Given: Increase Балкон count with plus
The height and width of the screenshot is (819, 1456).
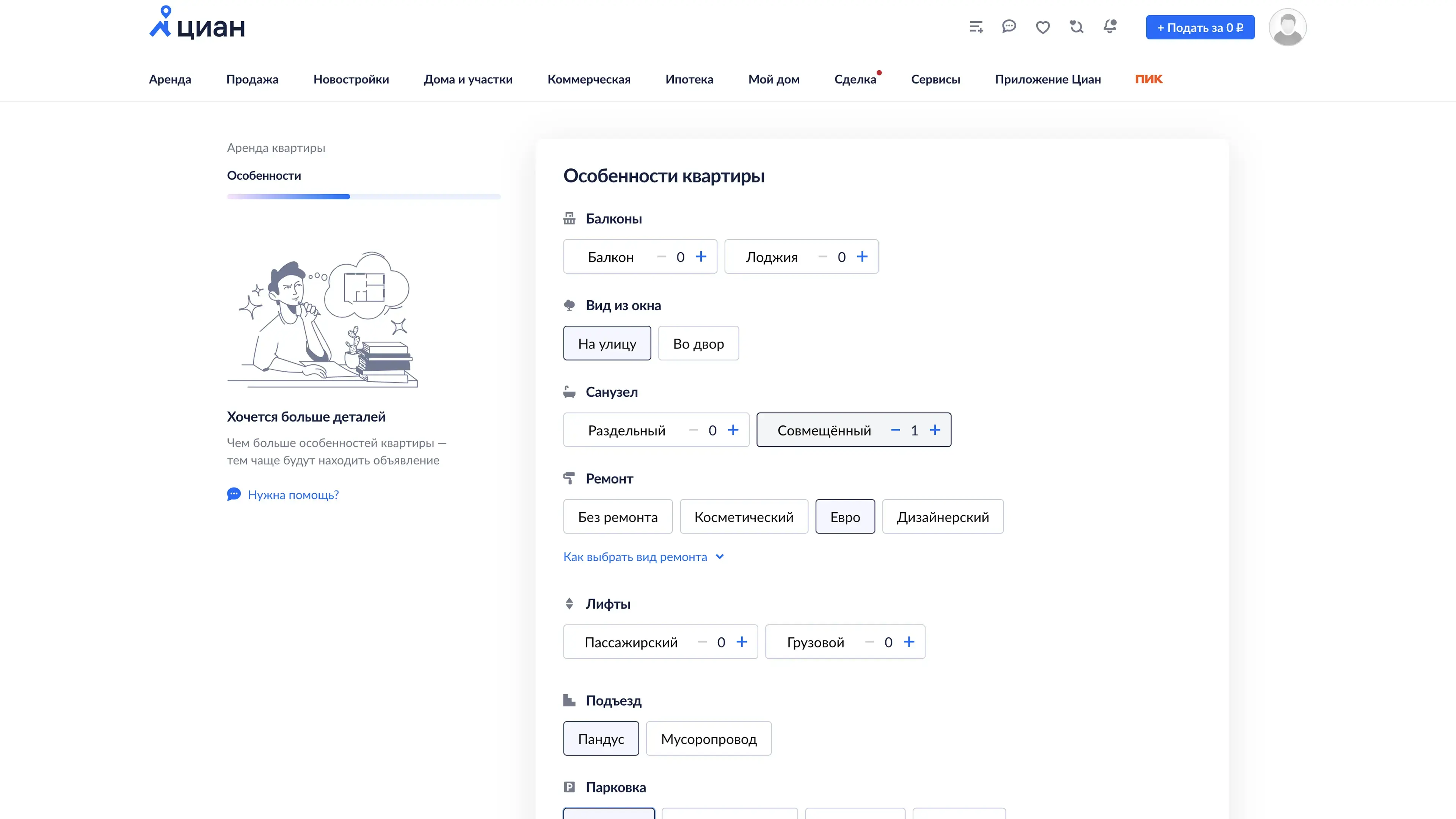Looking at the screenshot, I should (701, 257).
